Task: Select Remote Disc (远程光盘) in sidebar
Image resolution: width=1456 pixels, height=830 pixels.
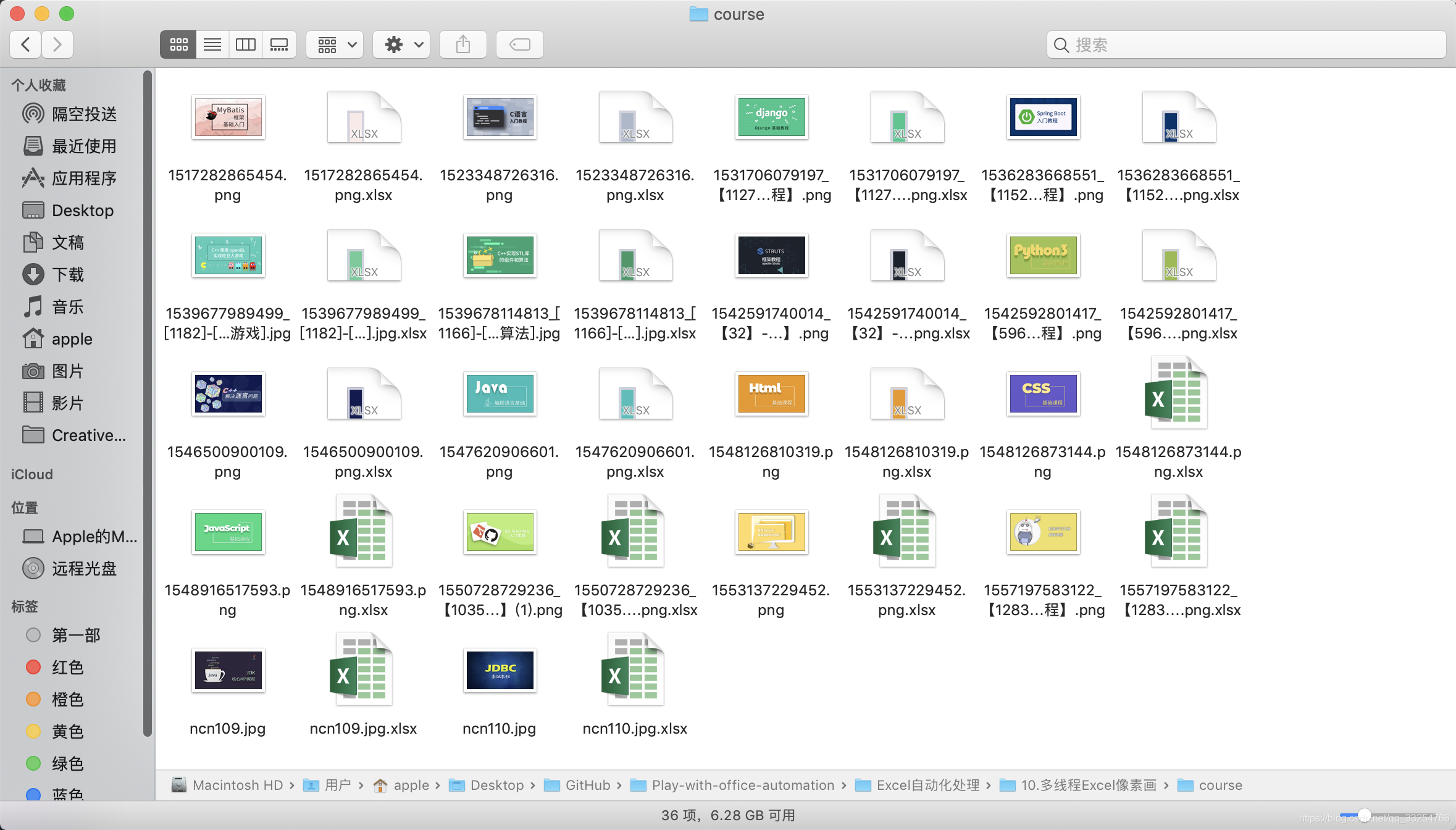Action: tap(70, 568)
